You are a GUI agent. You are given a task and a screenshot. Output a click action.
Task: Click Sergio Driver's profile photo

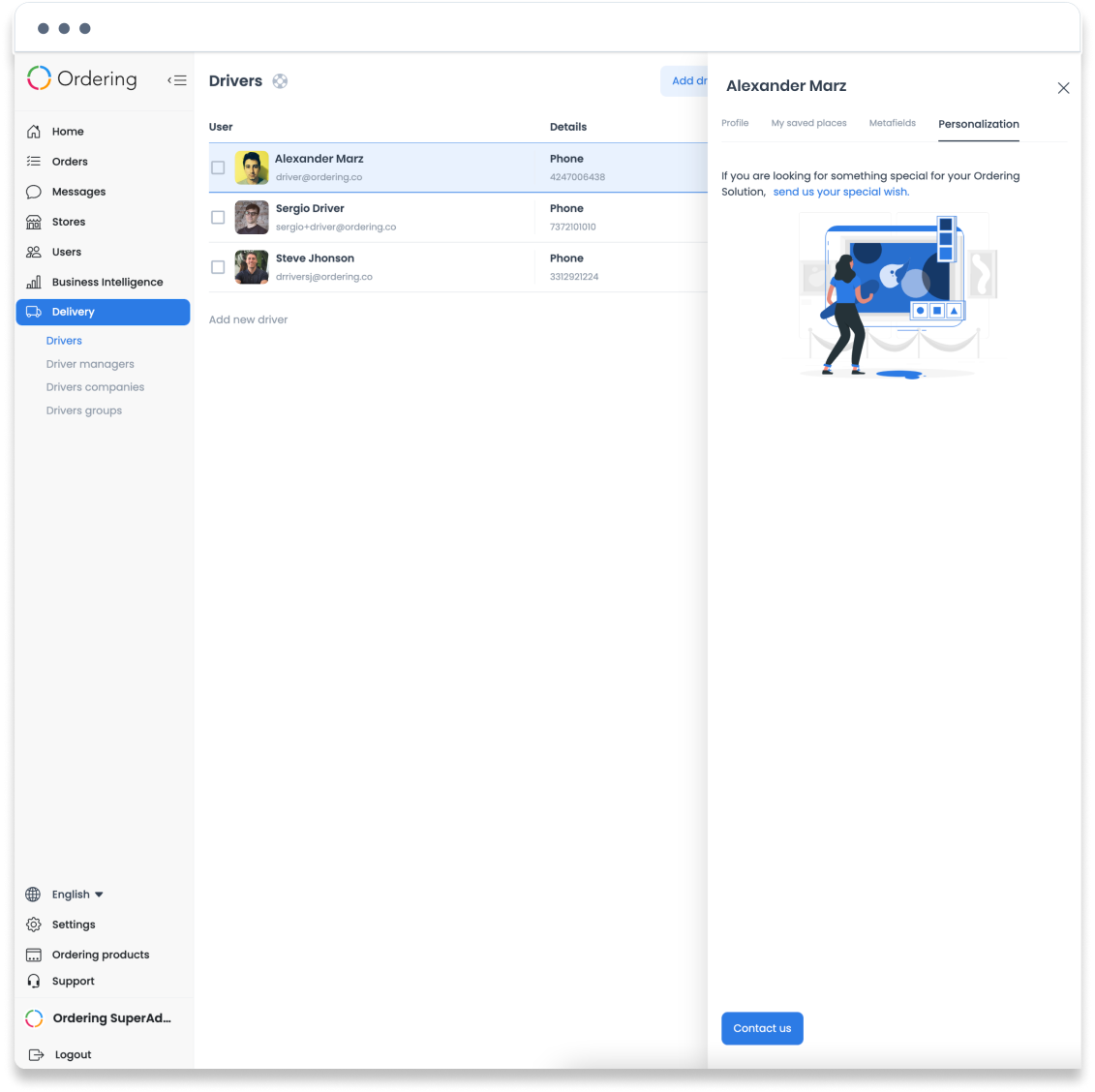click(252, 217)
